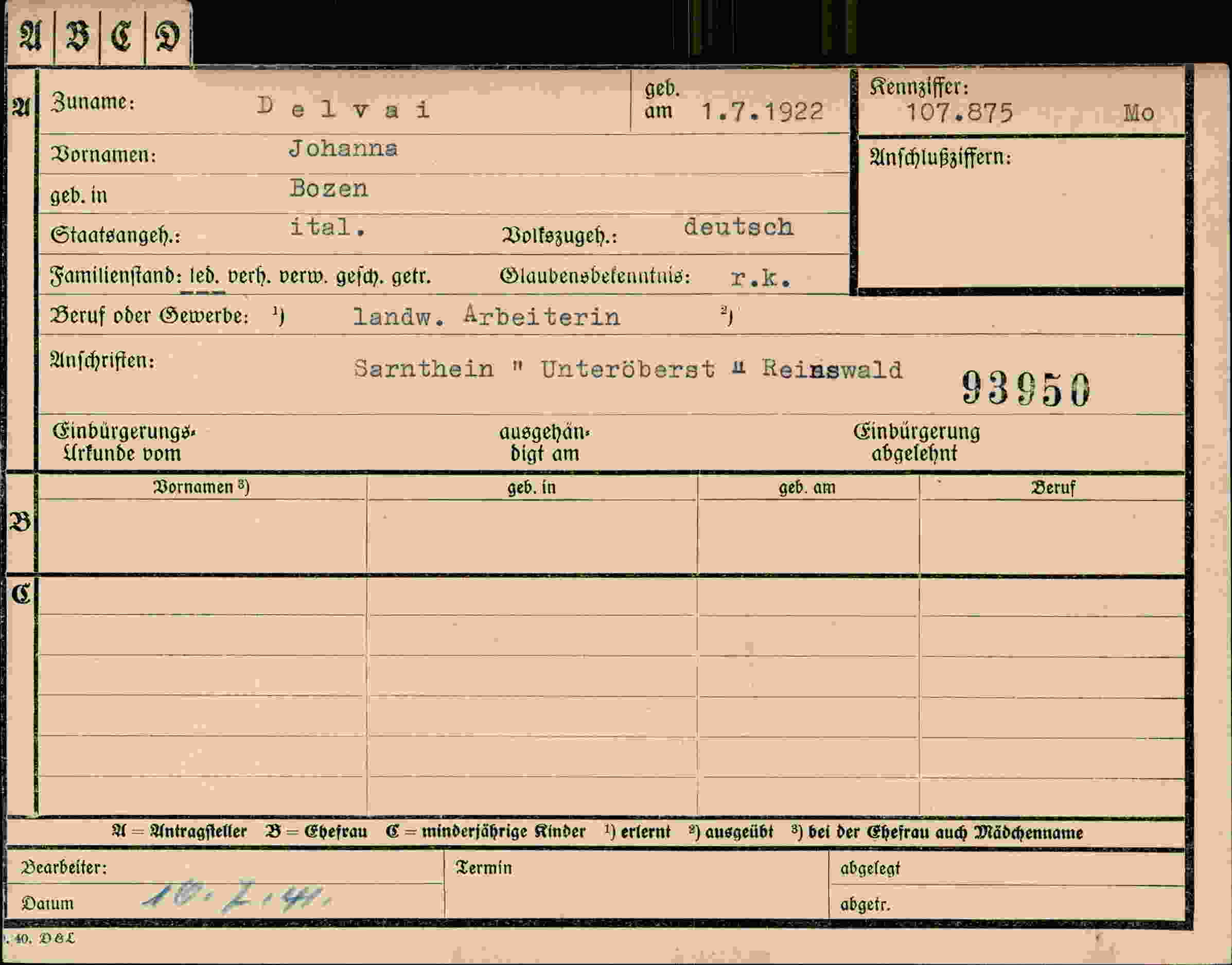Viewport: 1232px width, 965px height.
Task: Click the 'Familienstand:' label
Action: tap(115, 276)
